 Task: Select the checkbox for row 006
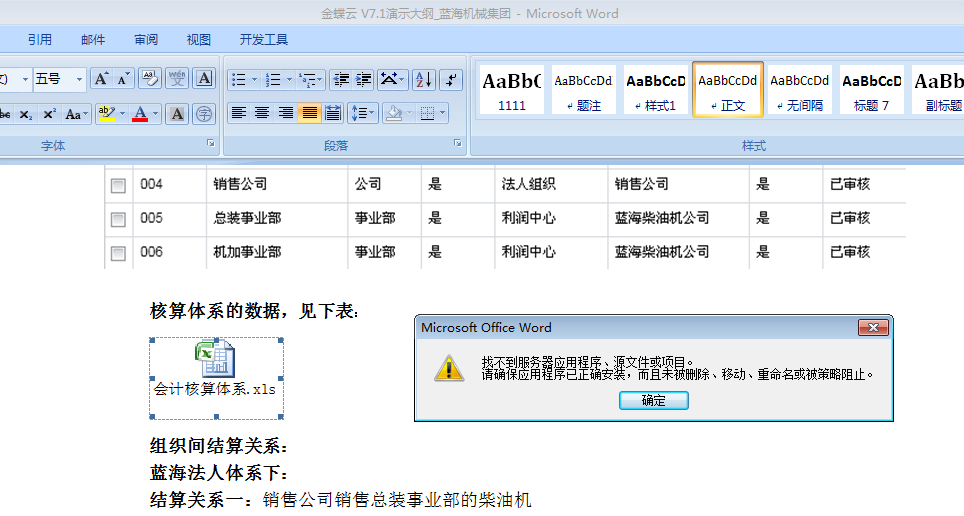coord(118,253)
